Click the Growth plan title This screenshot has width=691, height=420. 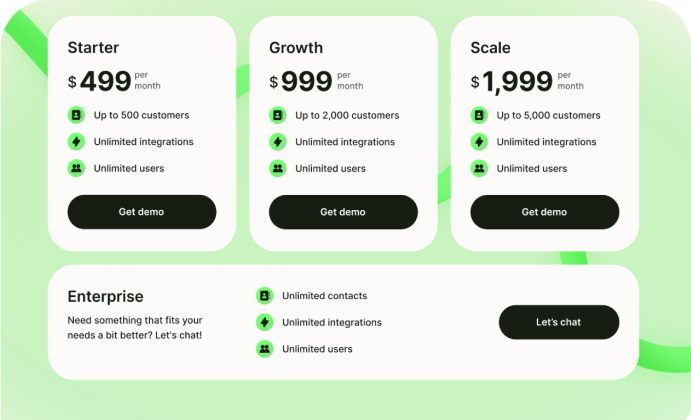[295, 47]
